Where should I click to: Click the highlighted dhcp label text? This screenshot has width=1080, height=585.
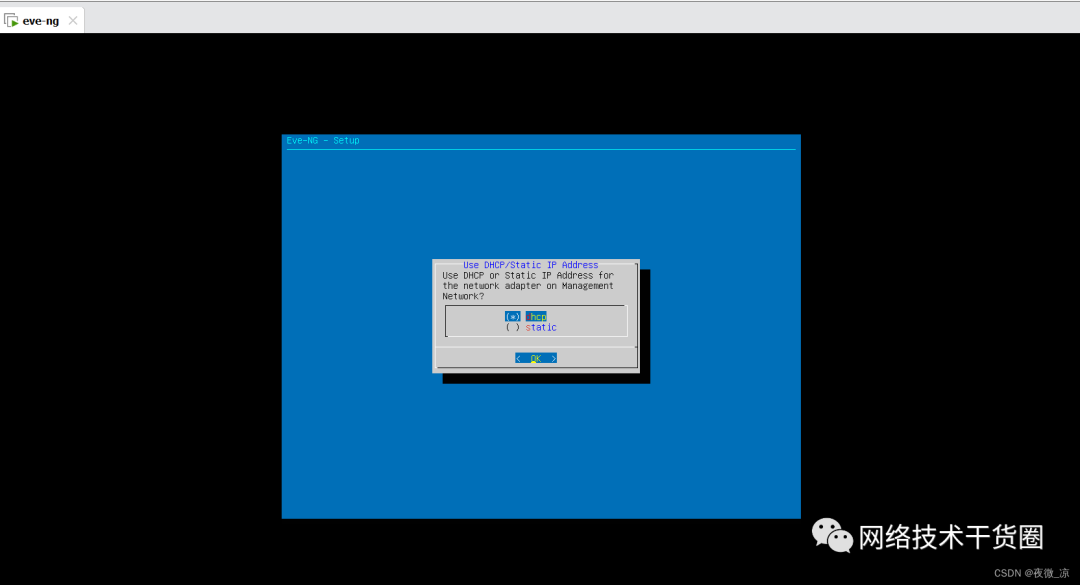tap(537, 316)
